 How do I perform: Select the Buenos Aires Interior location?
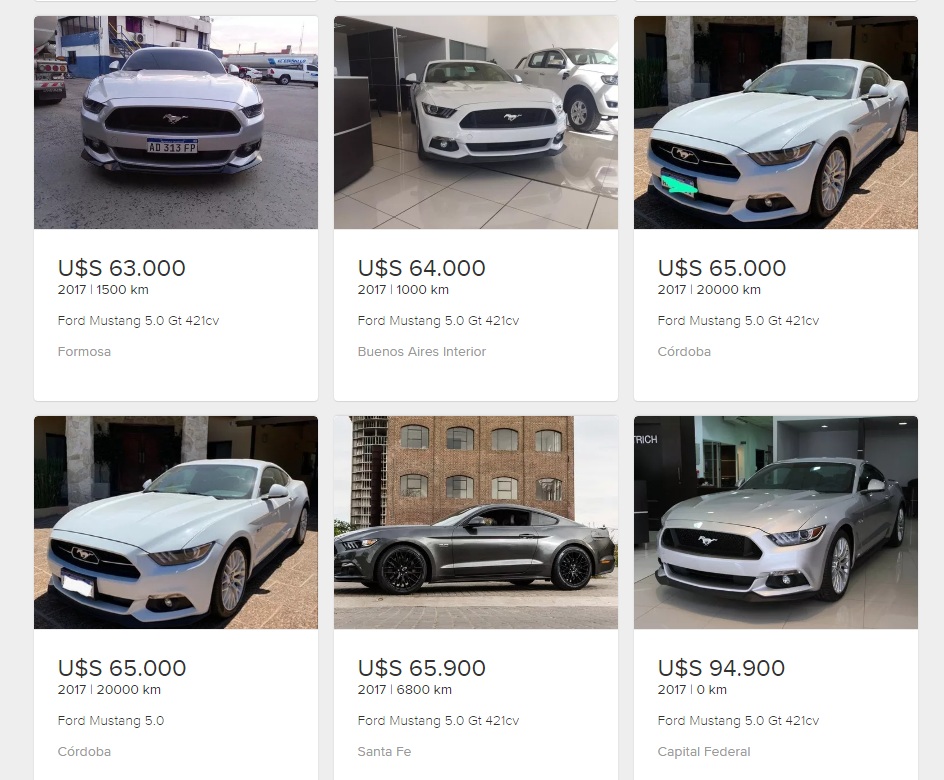point(422,352)
